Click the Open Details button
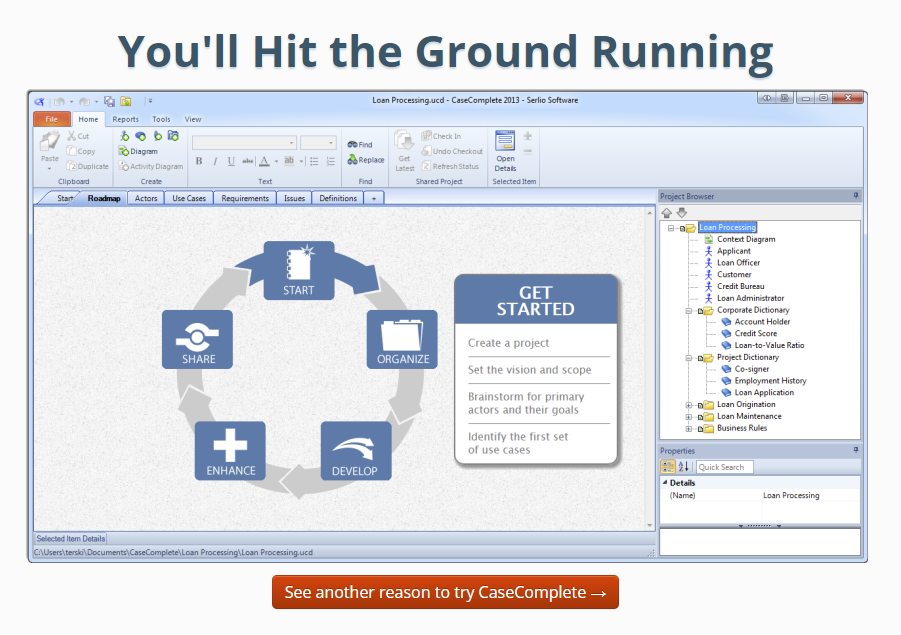 [505, 151]
